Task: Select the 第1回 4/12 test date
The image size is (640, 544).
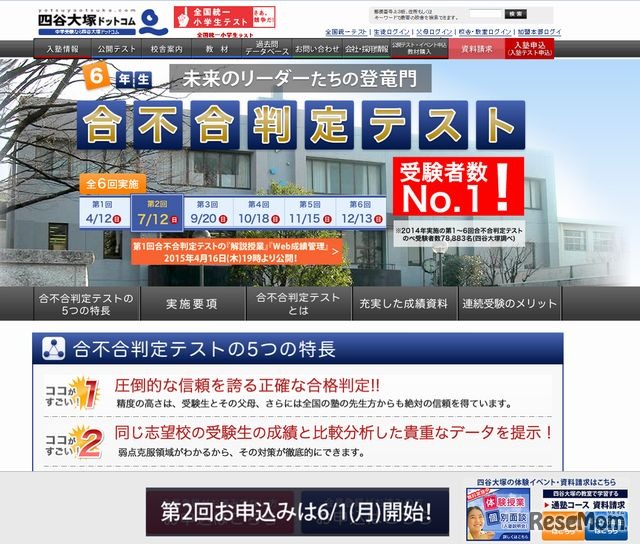Action: coord(104,213)
